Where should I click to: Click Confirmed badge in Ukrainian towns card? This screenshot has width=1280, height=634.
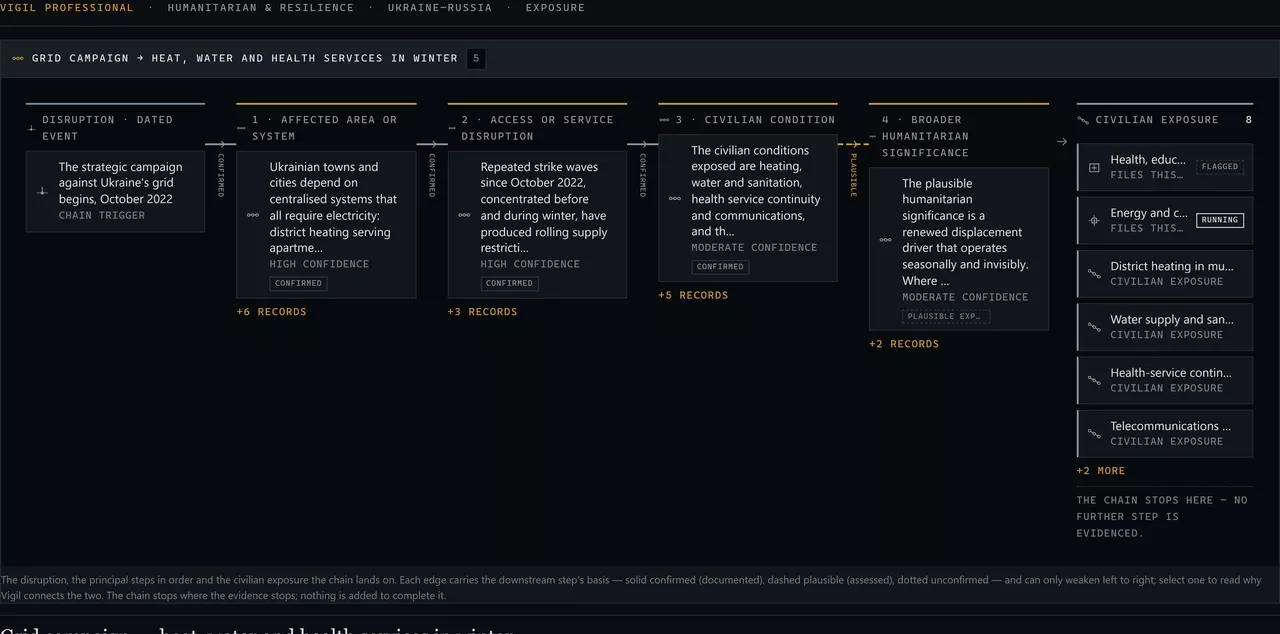pos(298,283)
